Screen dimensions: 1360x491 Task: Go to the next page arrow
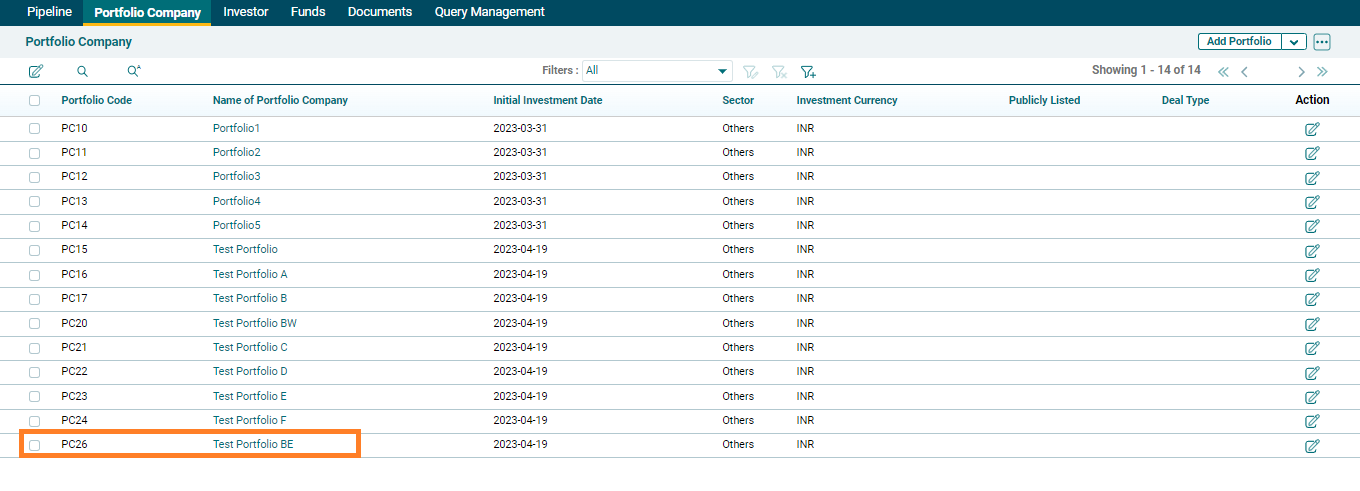point(1301,71)
